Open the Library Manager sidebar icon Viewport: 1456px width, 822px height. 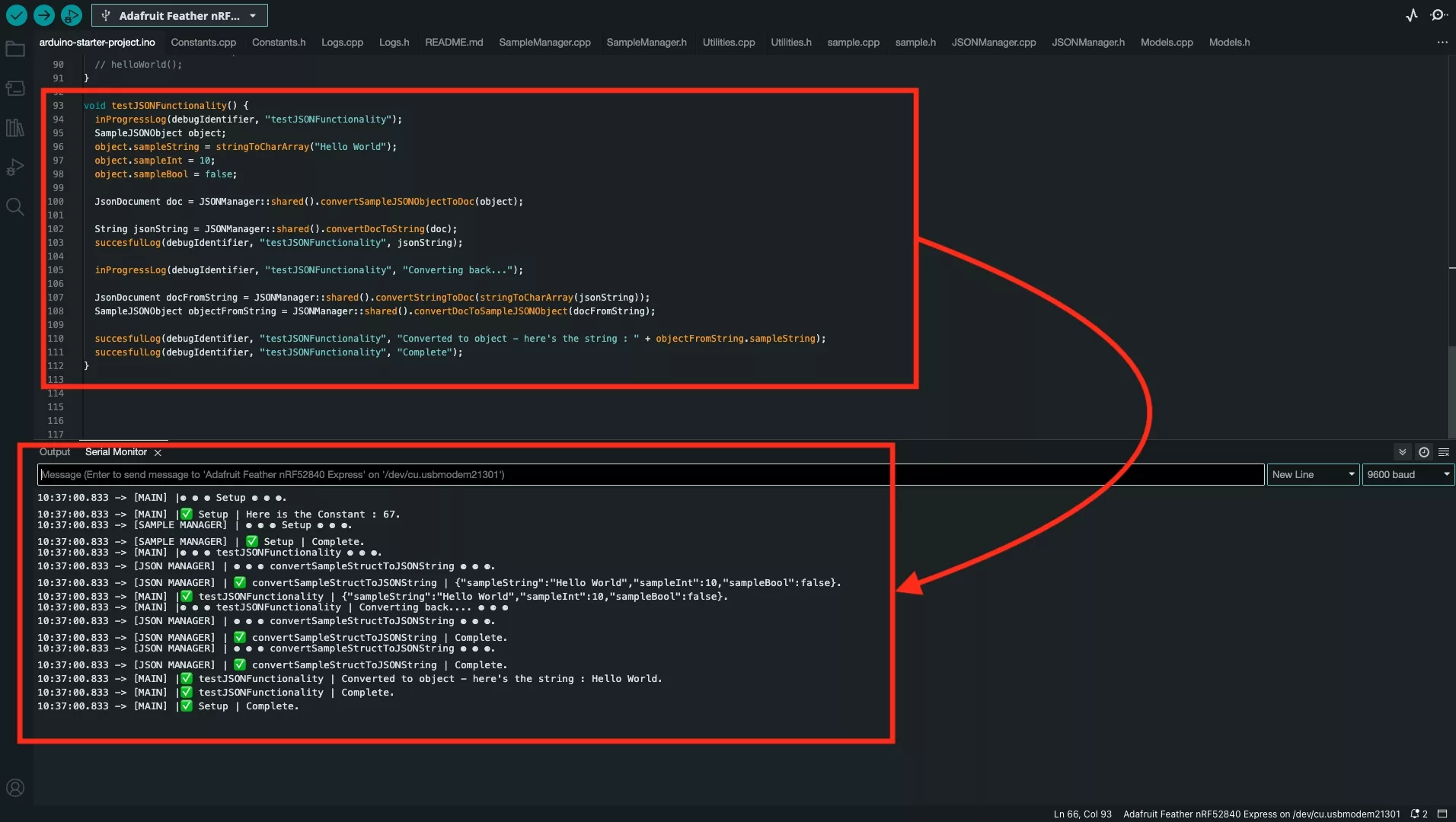pyautogui.click(x=15, y=128)
